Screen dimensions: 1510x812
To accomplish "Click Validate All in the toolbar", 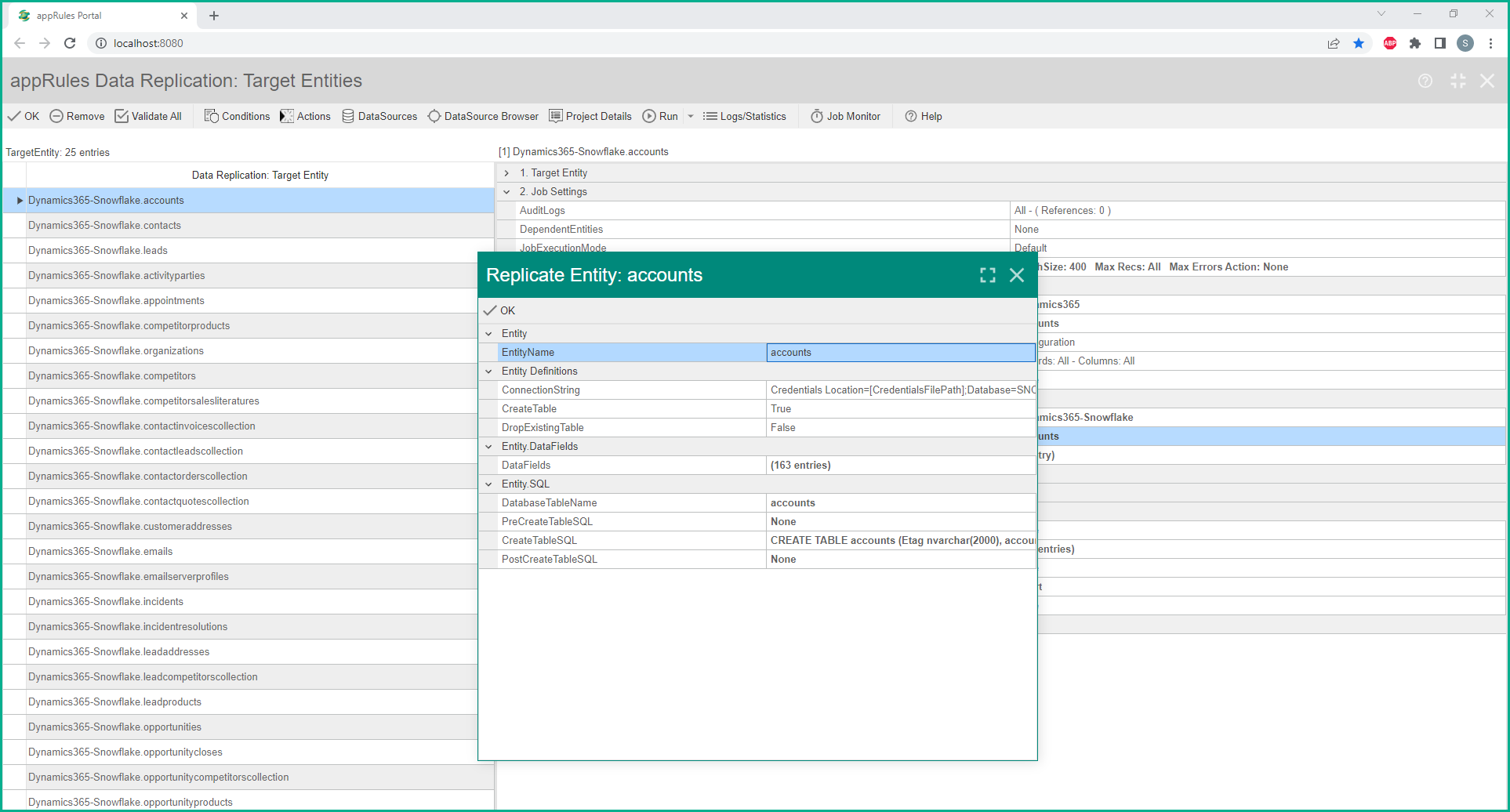I will 148,116.
